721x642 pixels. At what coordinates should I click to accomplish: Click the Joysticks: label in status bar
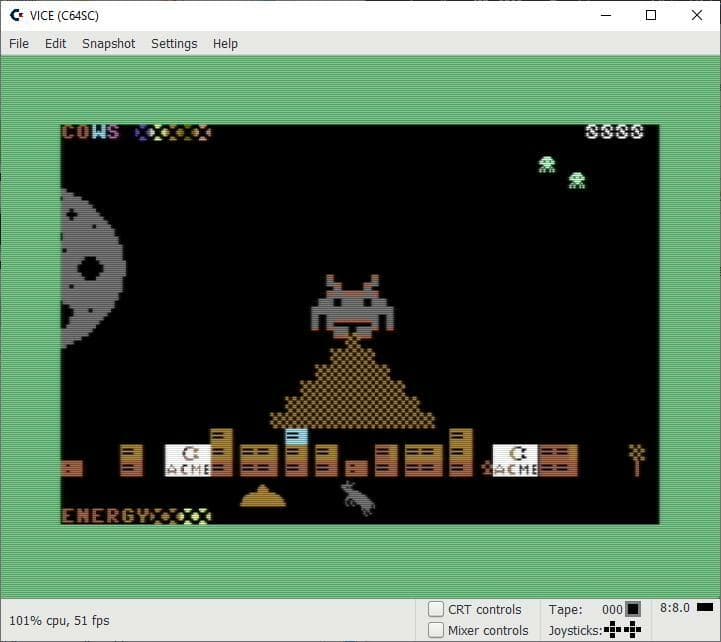[x=575, y=631]
